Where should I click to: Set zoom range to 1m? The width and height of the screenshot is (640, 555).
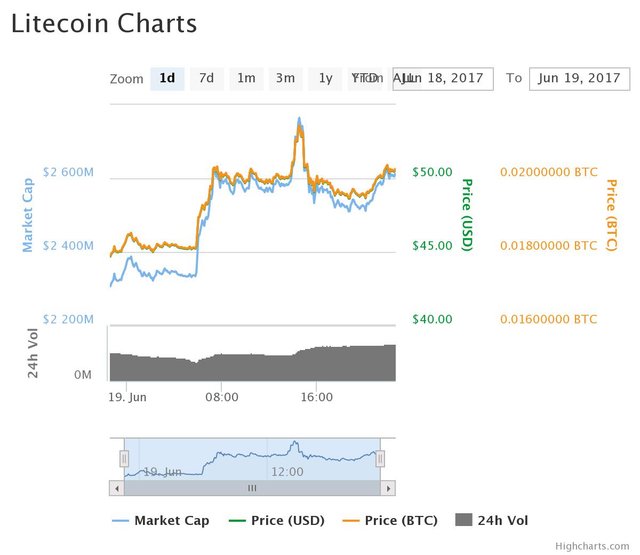point(246,78)
